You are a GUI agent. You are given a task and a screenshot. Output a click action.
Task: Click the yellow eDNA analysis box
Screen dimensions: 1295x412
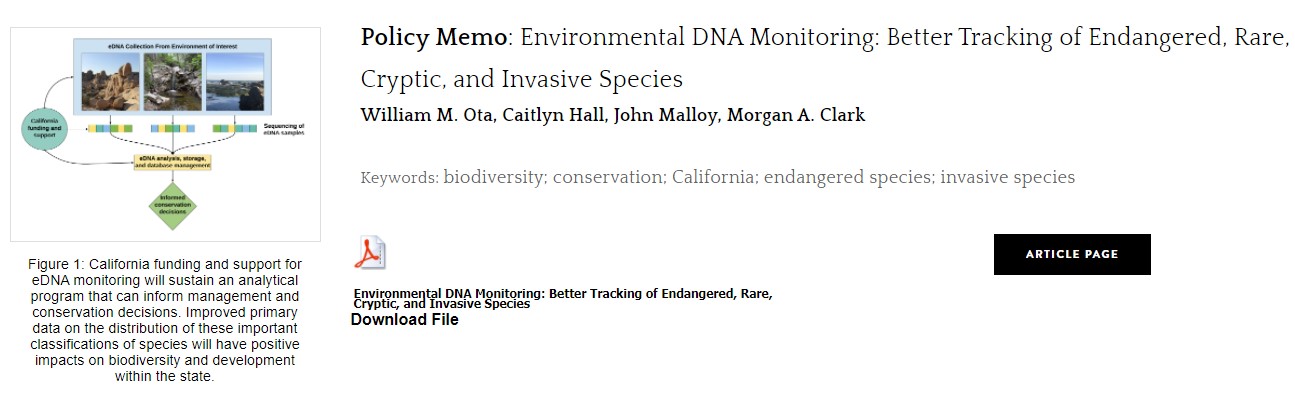[173, 161]
